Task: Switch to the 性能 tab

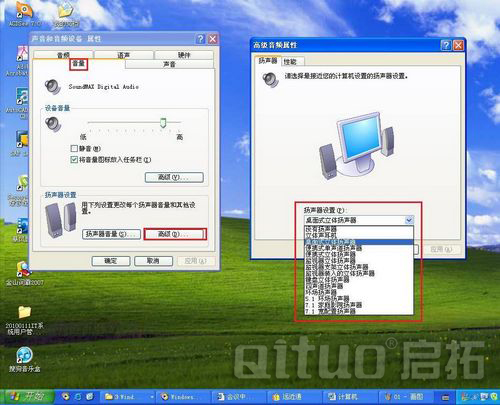Action: [290, 62]
